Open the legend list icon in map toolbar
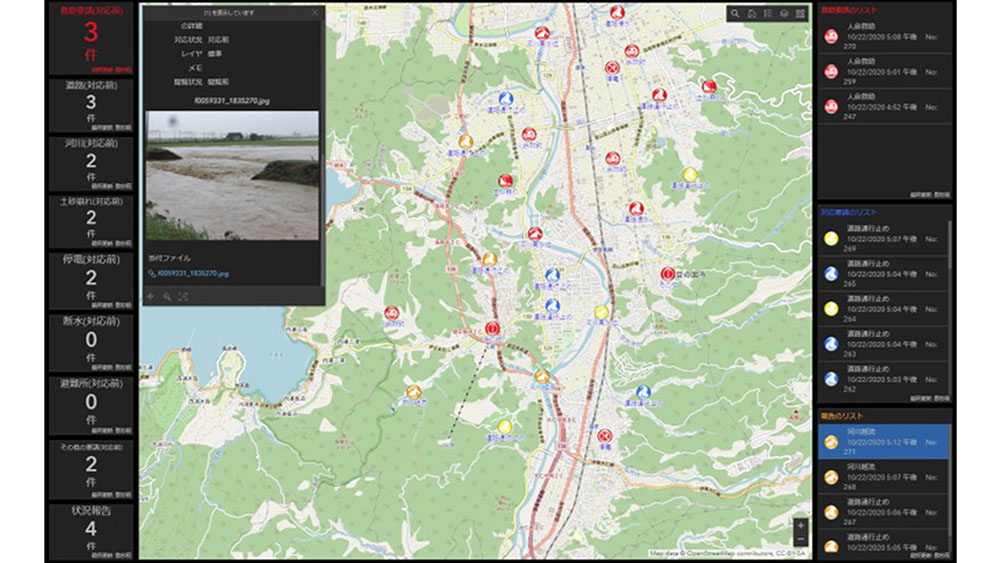This screenshot has height=563, width=1000. click(x=768, y=13)
